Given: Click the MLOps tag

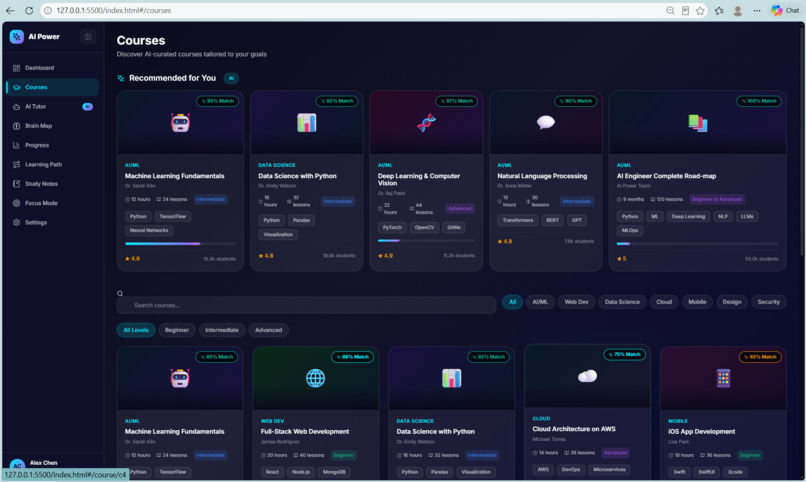Looking at the screenshot, I should click(630, 230).
